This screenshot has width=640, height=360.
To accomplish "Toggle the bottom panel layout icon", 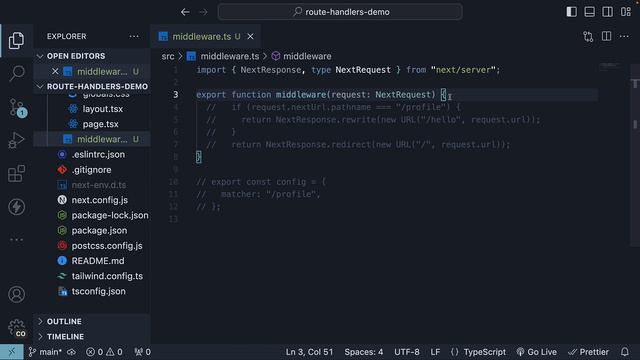I will [589, 12].
